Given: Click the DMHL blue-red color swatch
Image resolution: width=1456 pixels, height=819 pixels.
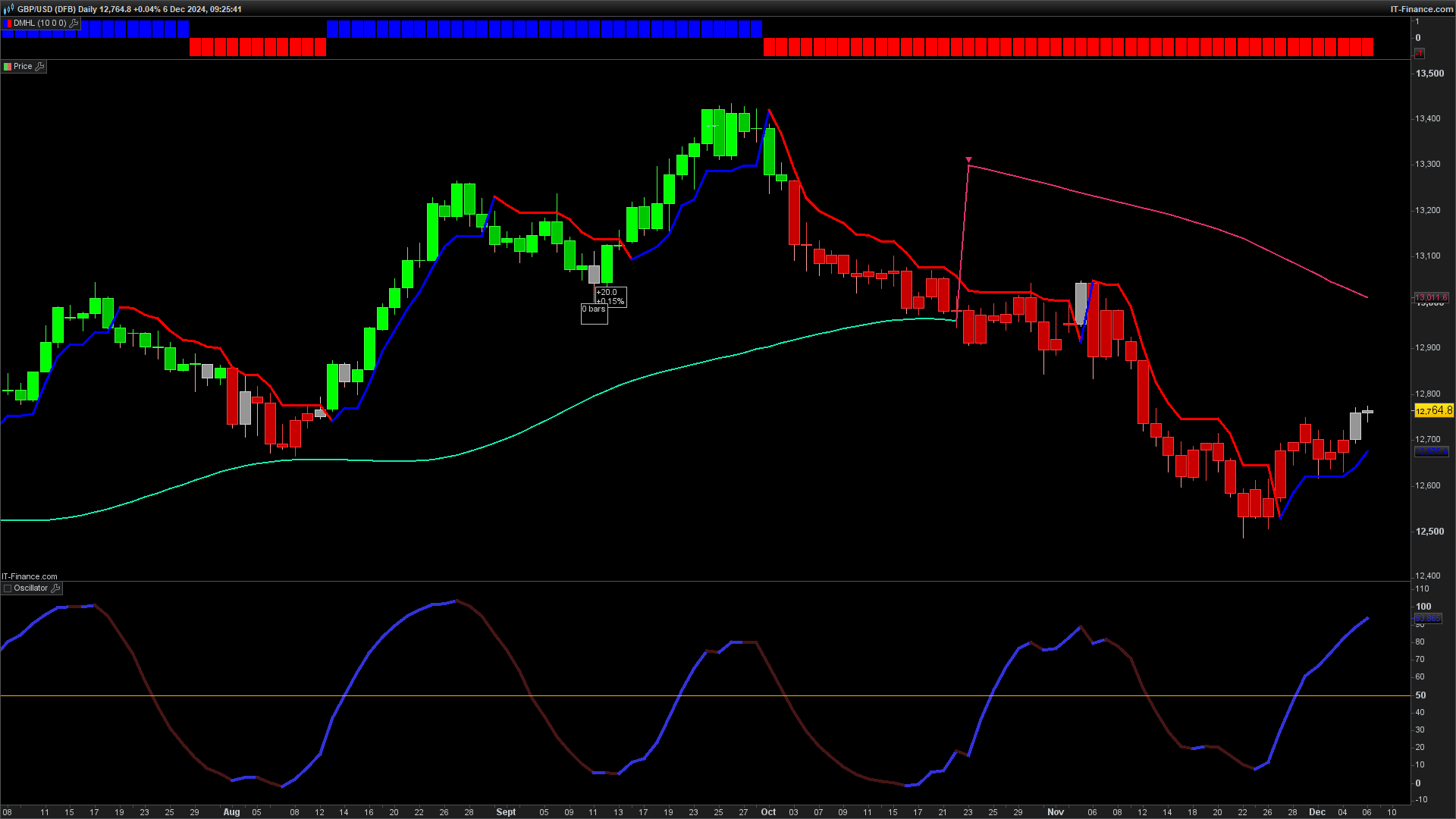Looking at the screenshot, I should (8, 24).
